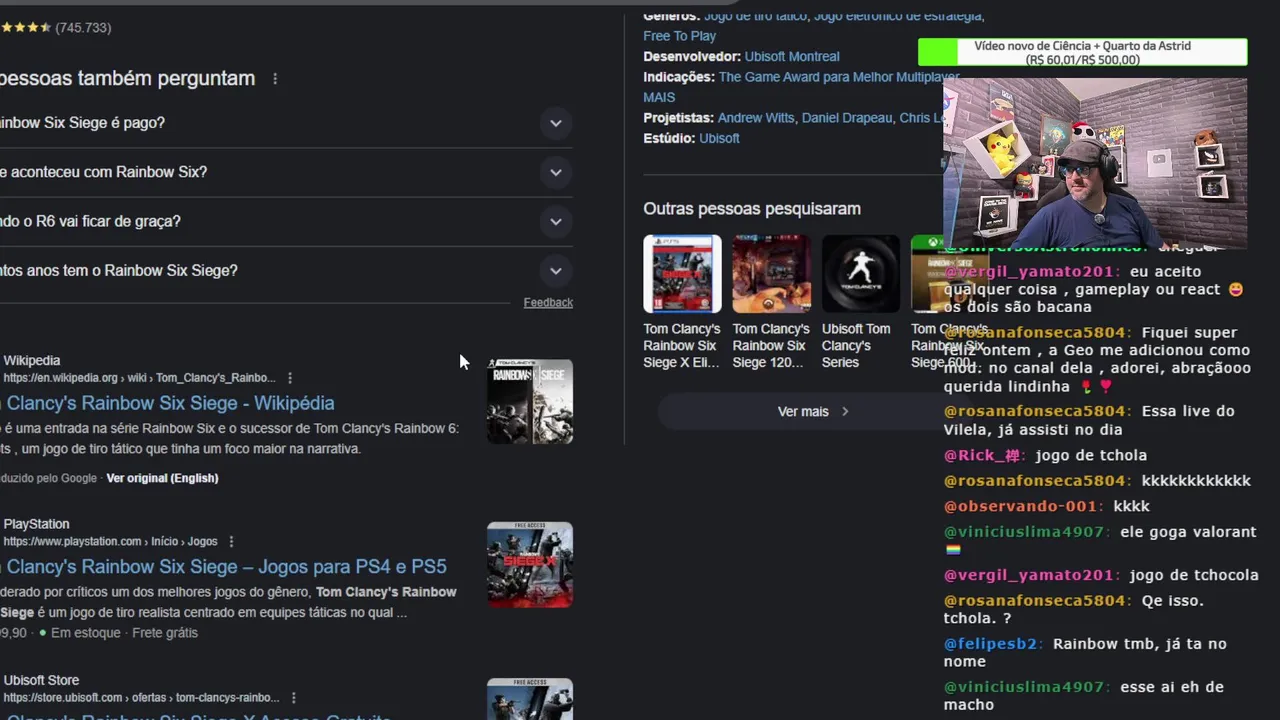
Task: Click 'MAIS' under Indicações
Action: click(659, 97)
